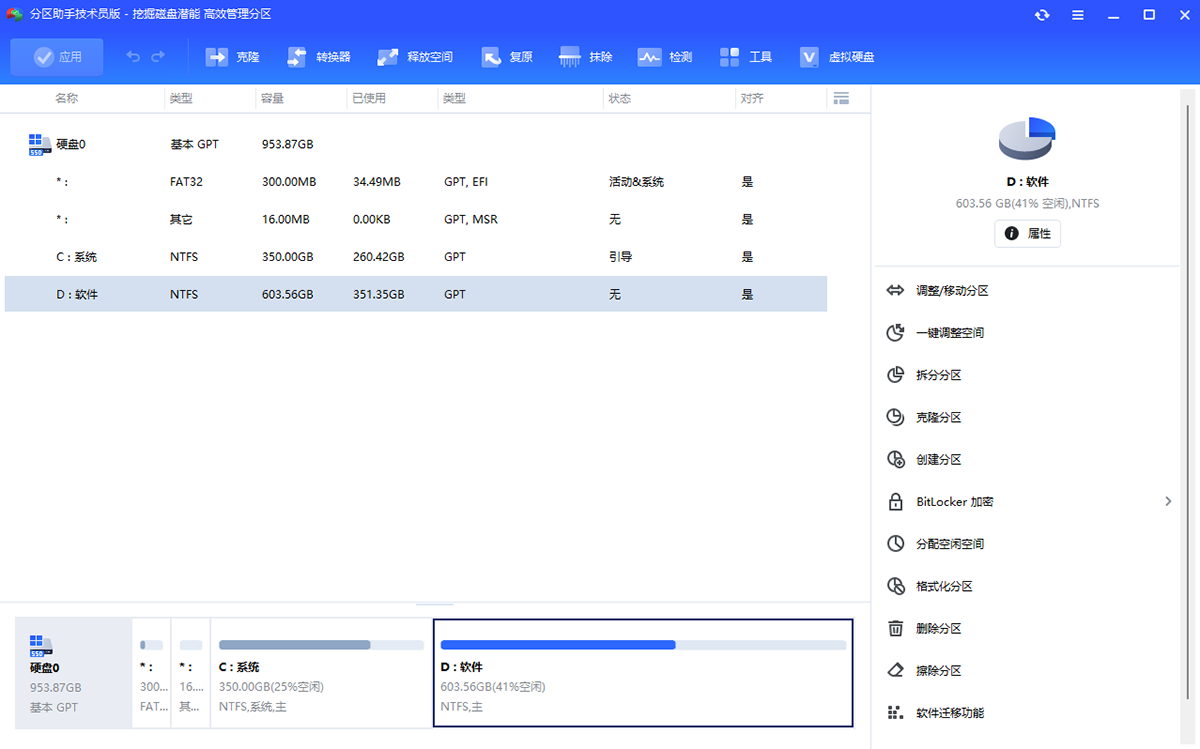Open the column layout options icon
This screenshot has height=749, width=1200.
click(841, 98)
